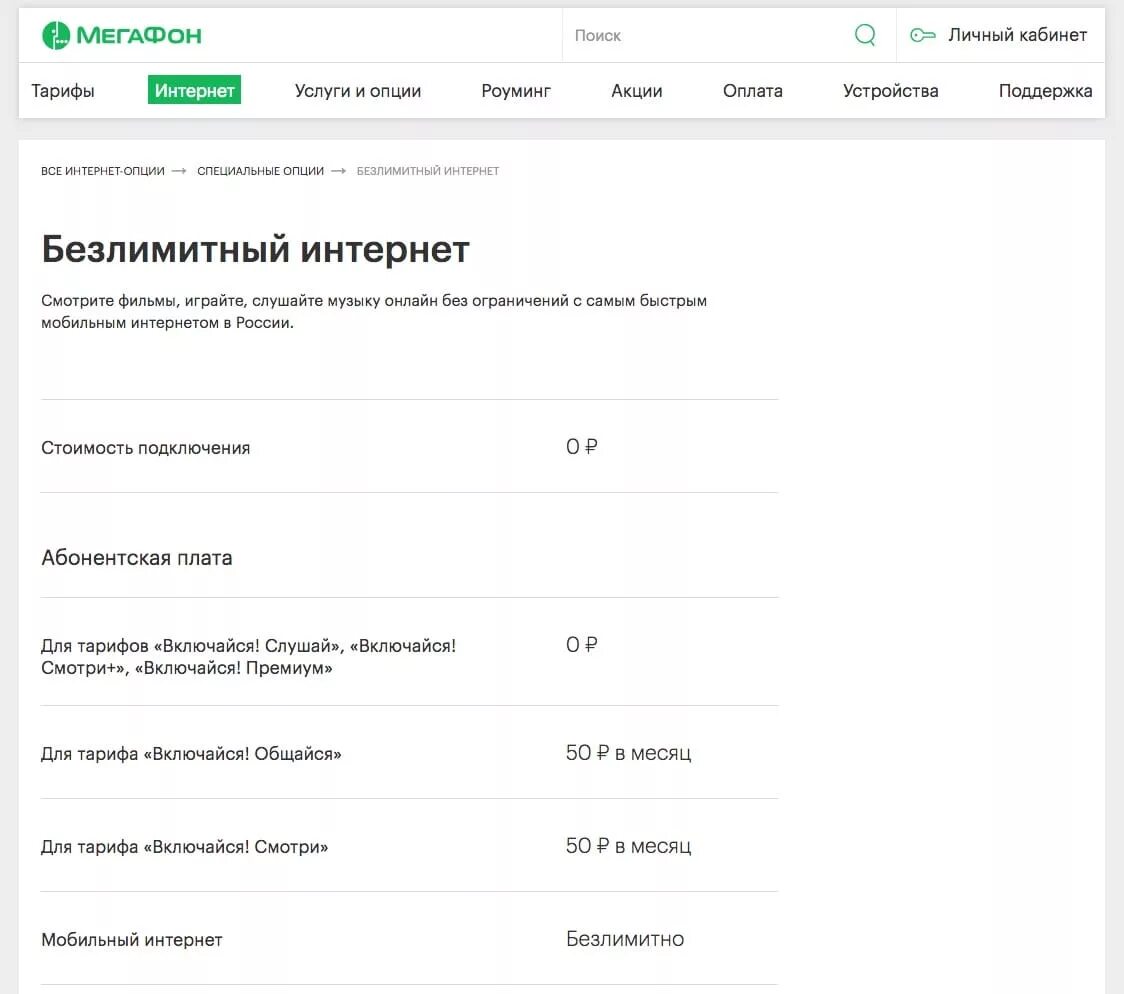1124x994 pixels.
Task: Open the Поддержка menu item
Action: click(x=1045, y=91)
